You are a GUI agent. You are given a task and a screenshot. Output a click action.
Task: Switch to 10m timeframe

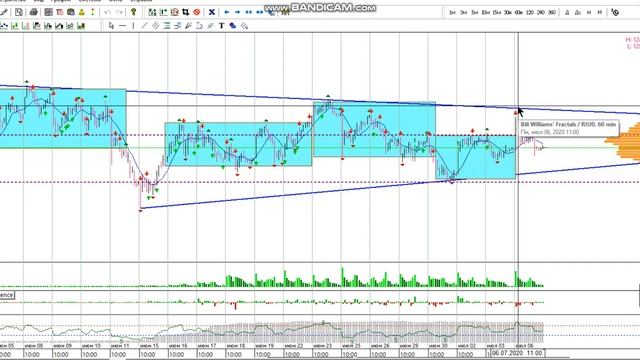485,13
